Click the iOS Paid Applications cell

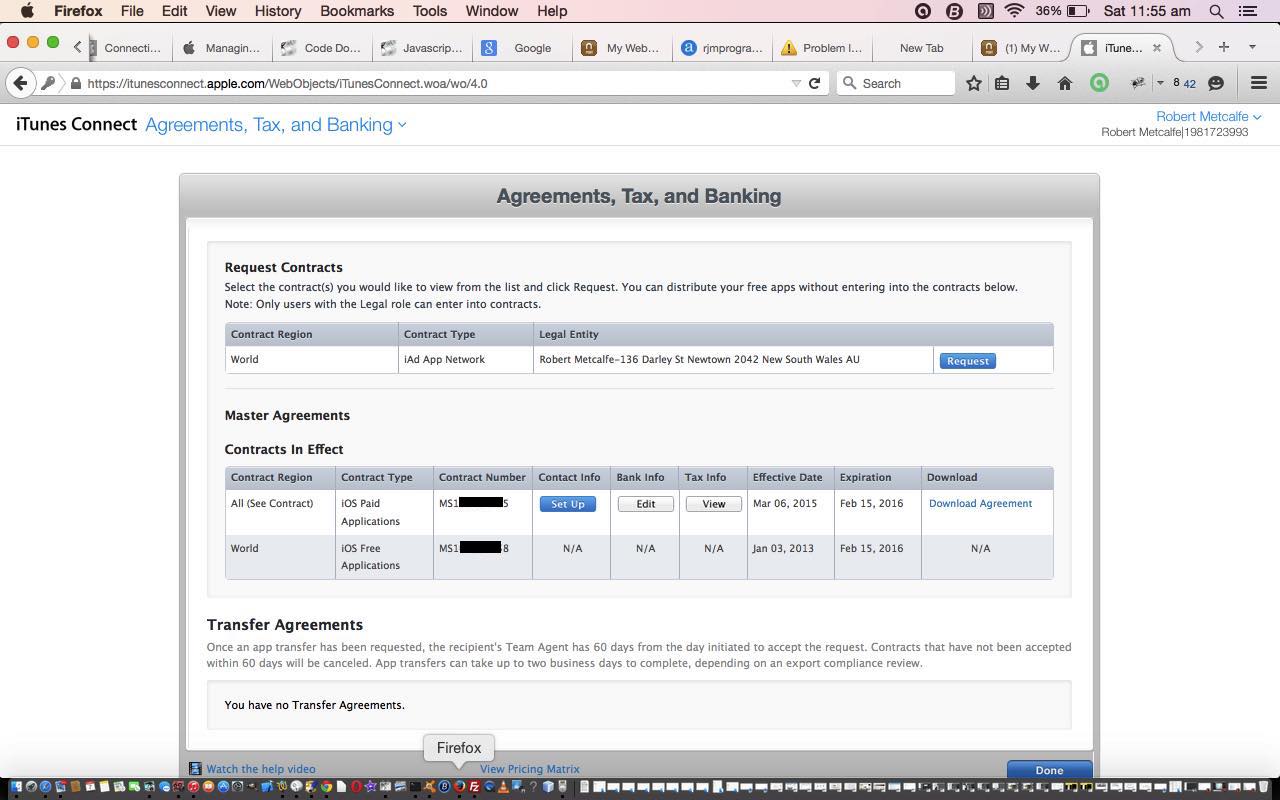(384, 512)
